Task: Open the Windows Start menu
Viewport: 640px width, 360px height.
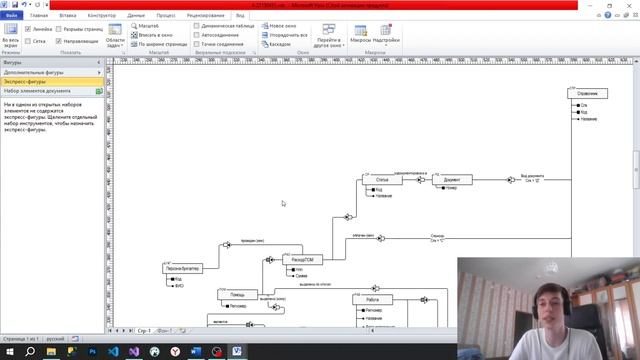Action: [9, 351]
